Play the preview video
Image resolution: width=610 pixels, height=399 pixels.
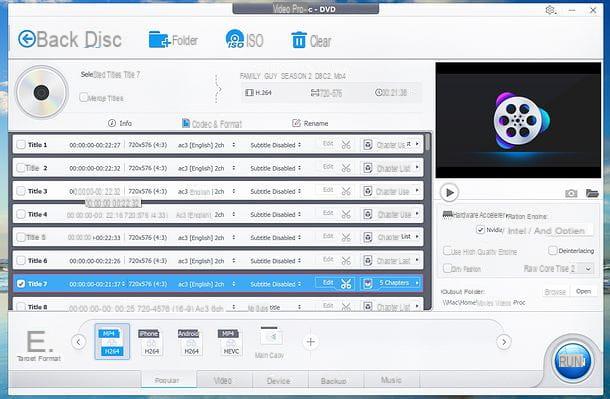click(449, 192)
